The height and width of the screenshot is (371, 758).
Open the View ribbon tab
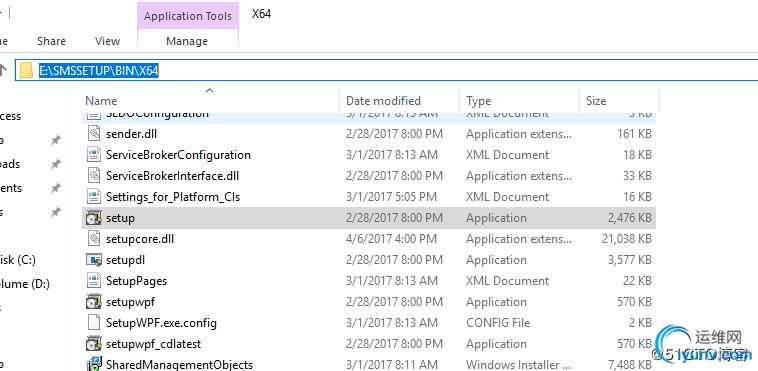(x=107, y=42)
